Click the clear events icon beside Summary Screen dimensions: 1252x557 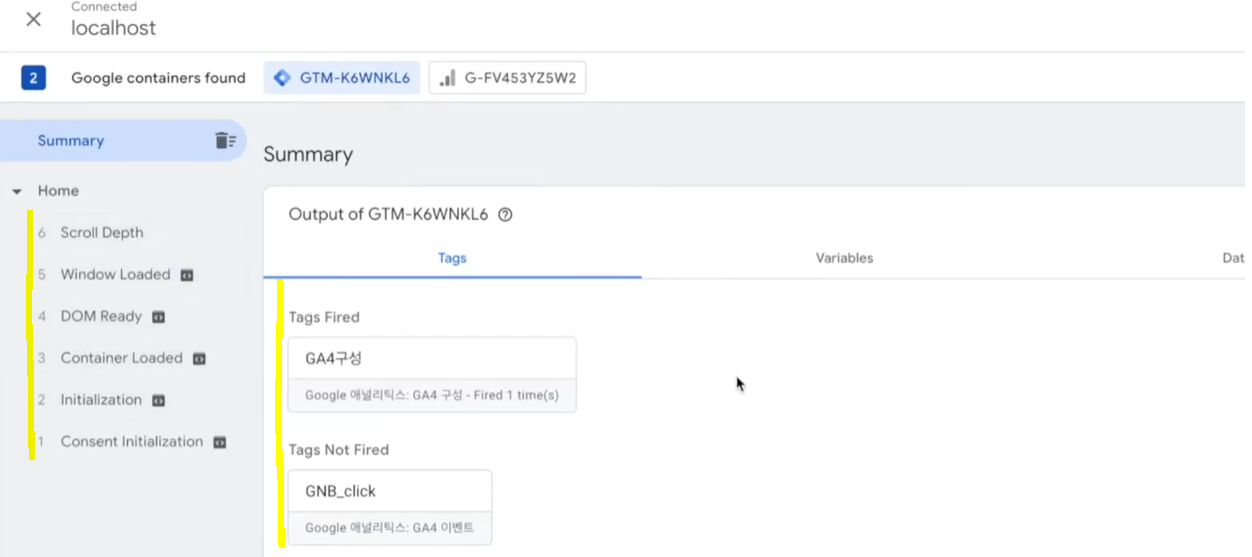pyautogui.click(x=225, y=141)
